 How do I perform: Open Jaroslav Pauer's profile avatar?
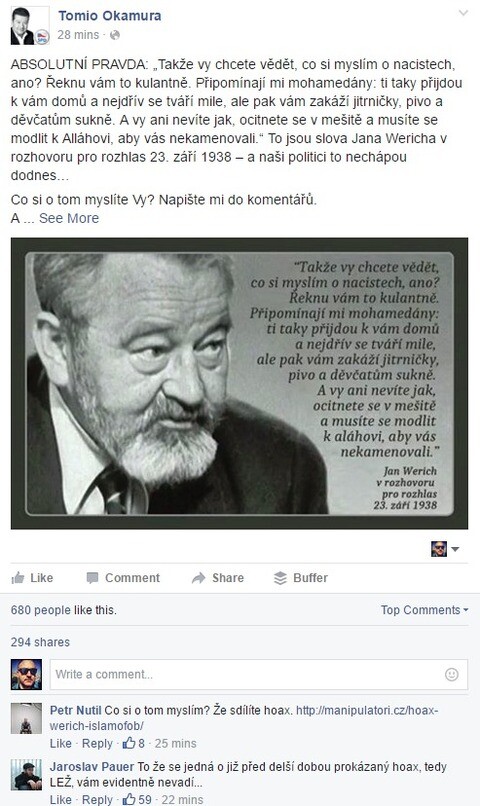[x=26, y=775]
